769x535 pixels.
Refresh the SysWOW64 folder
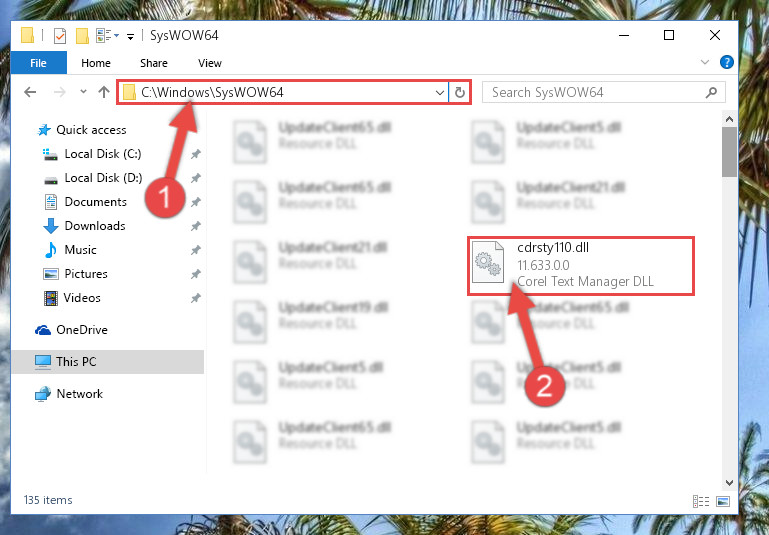(x=460, y=92)
